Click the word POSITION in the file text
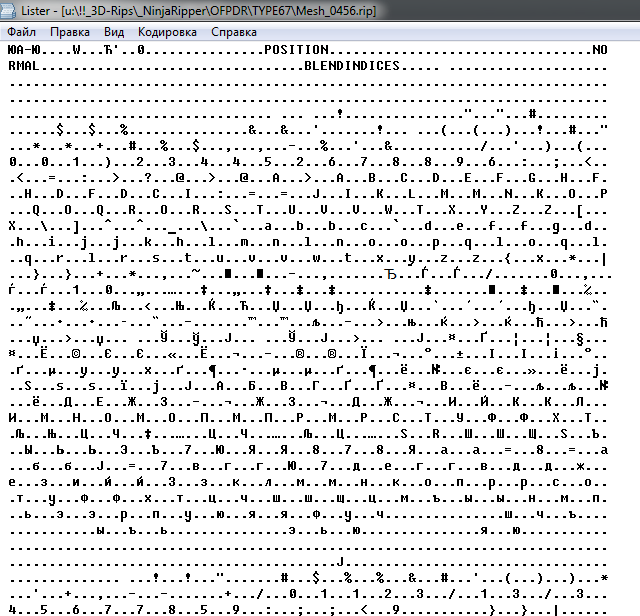The image size is (640, 616). (296, 50)
